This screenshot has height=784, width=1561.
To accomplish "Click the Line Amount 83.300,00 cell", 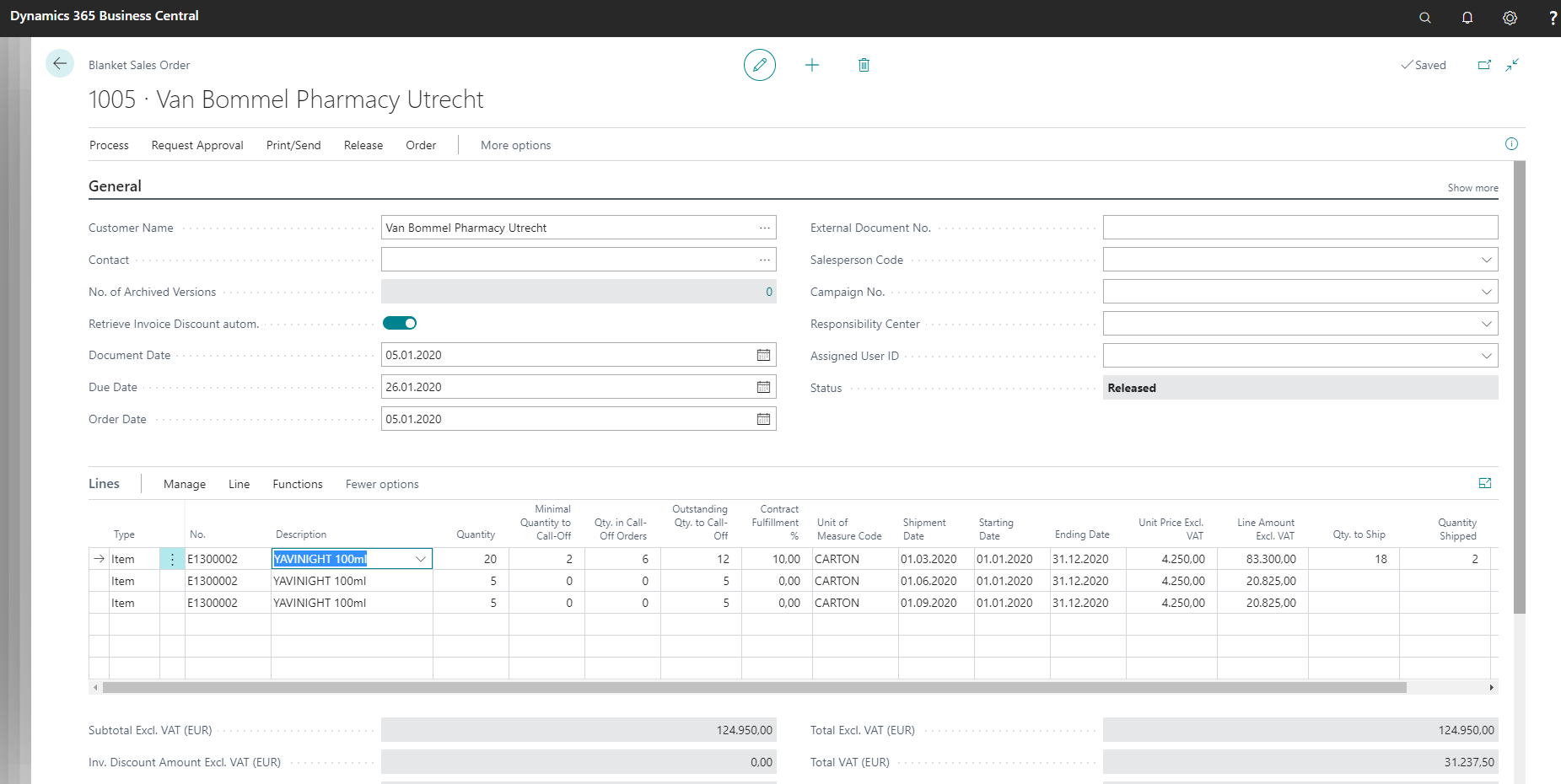I will [x=1262, y=559].
